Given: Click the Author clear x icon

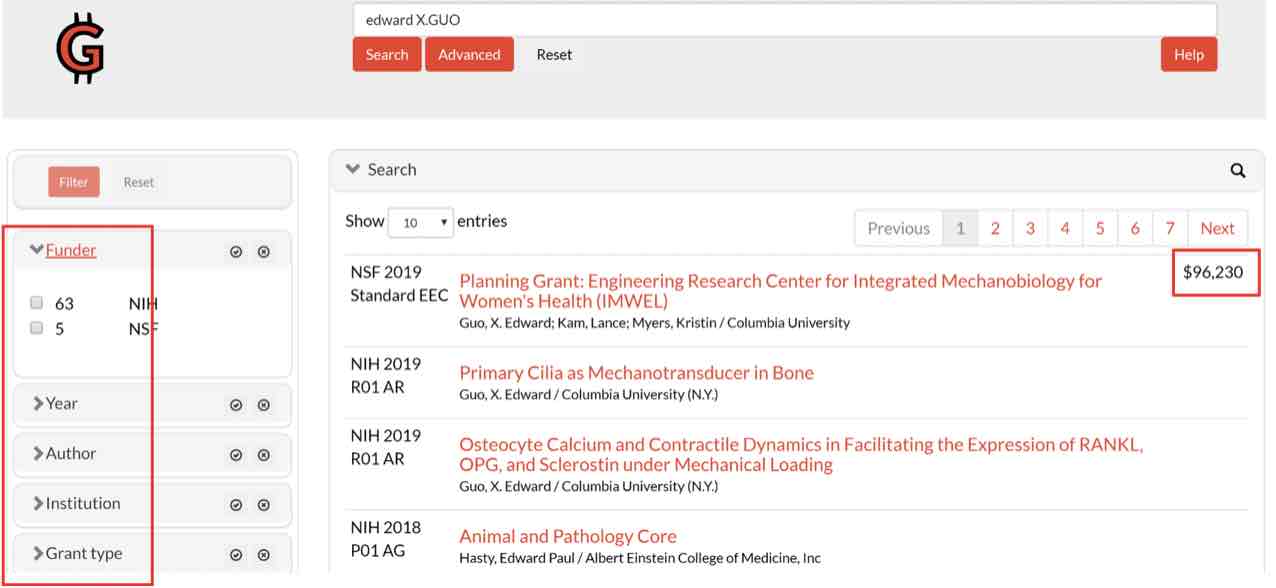Looking at the screenshot, I should coord(264,455).
